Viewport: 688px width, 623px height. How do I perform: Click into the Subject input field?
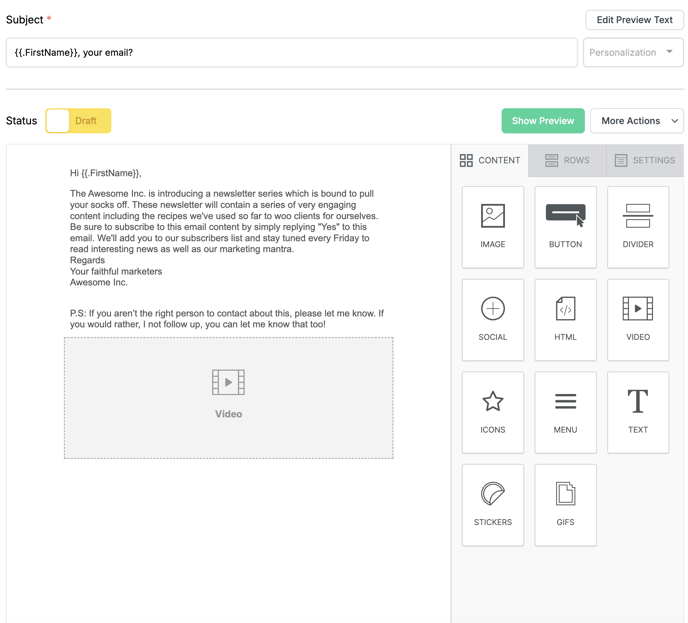point(291,53)
